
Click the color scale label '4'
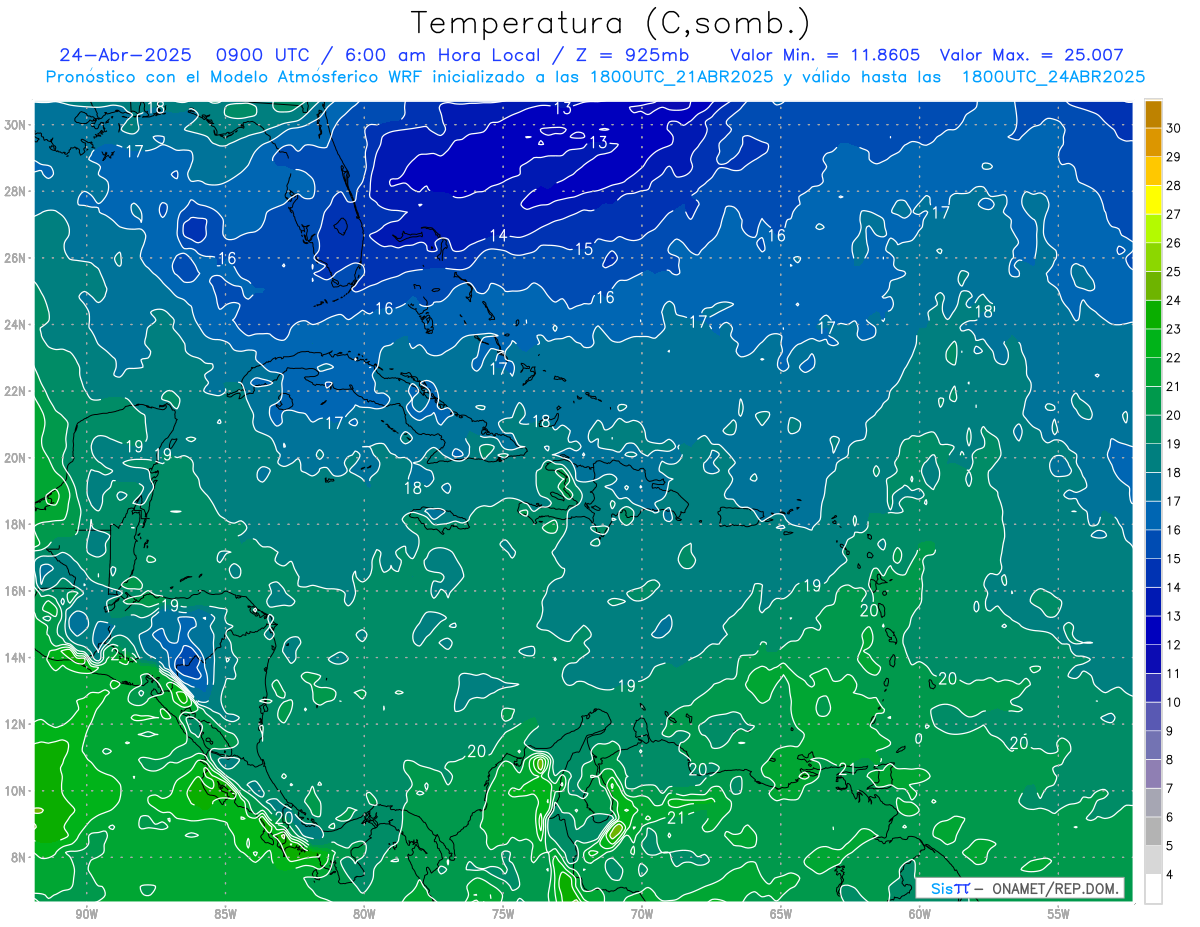click(1170, 875)
